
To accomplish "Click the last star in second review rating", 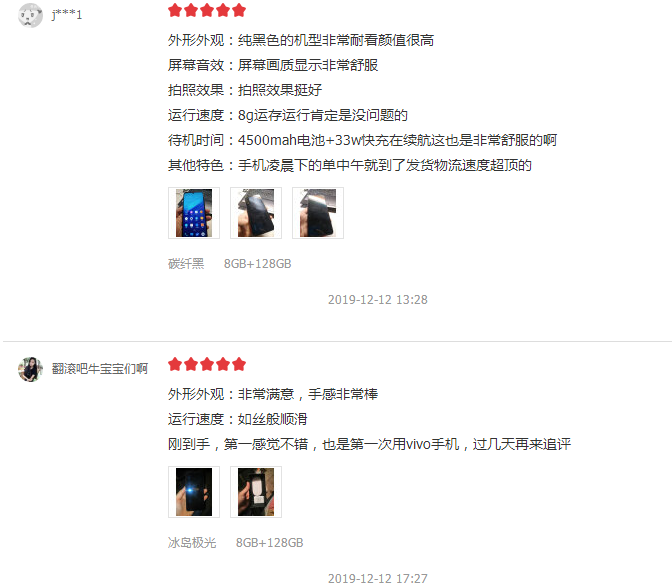I will (239, 364).
